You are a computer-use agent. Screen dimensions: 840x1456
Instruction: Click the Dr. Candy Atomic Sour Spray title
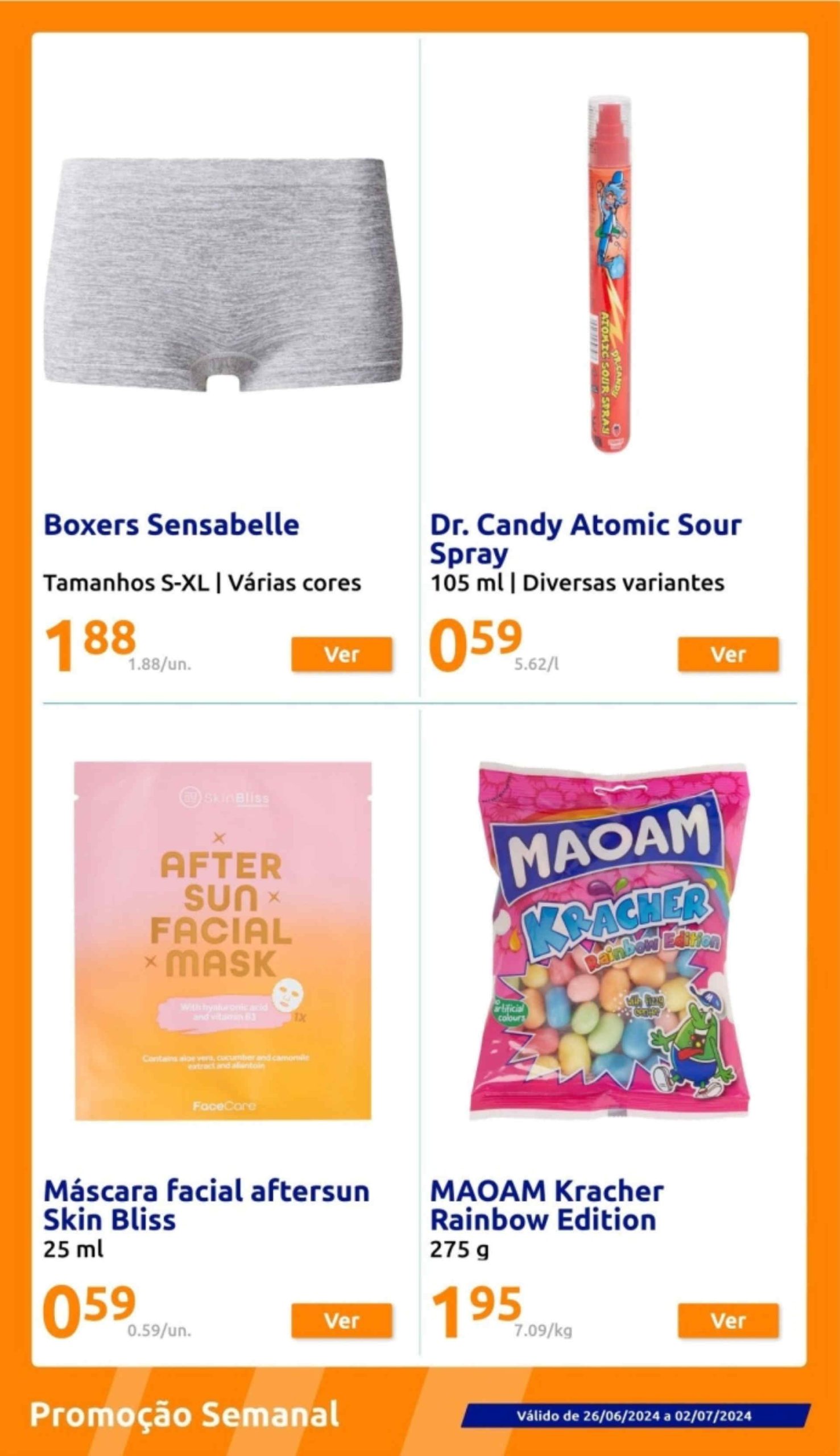pos(586,539)
